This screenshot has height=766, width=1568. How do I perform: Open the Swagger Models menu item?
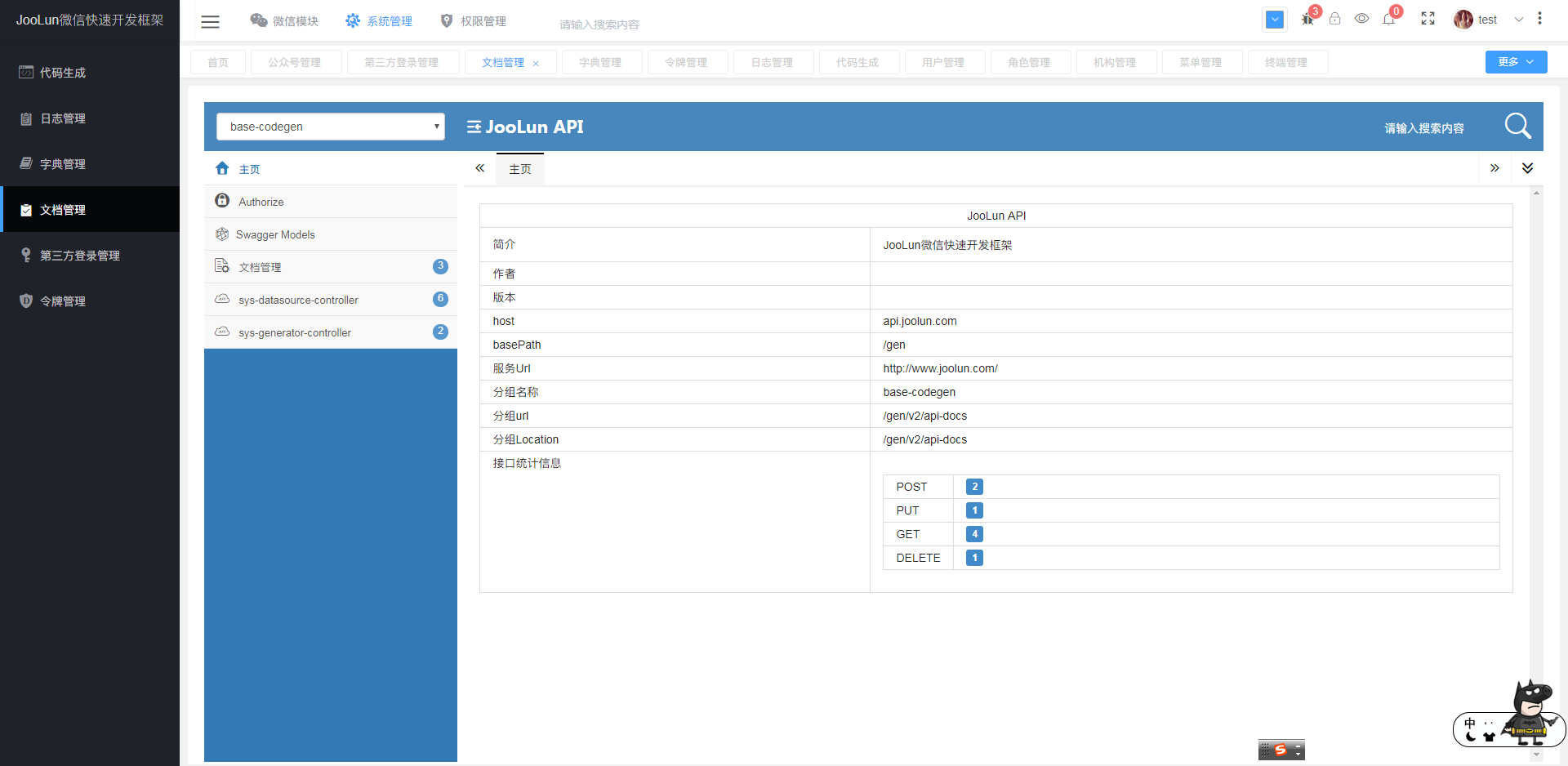pyautogui.click(x=331, y=234)
